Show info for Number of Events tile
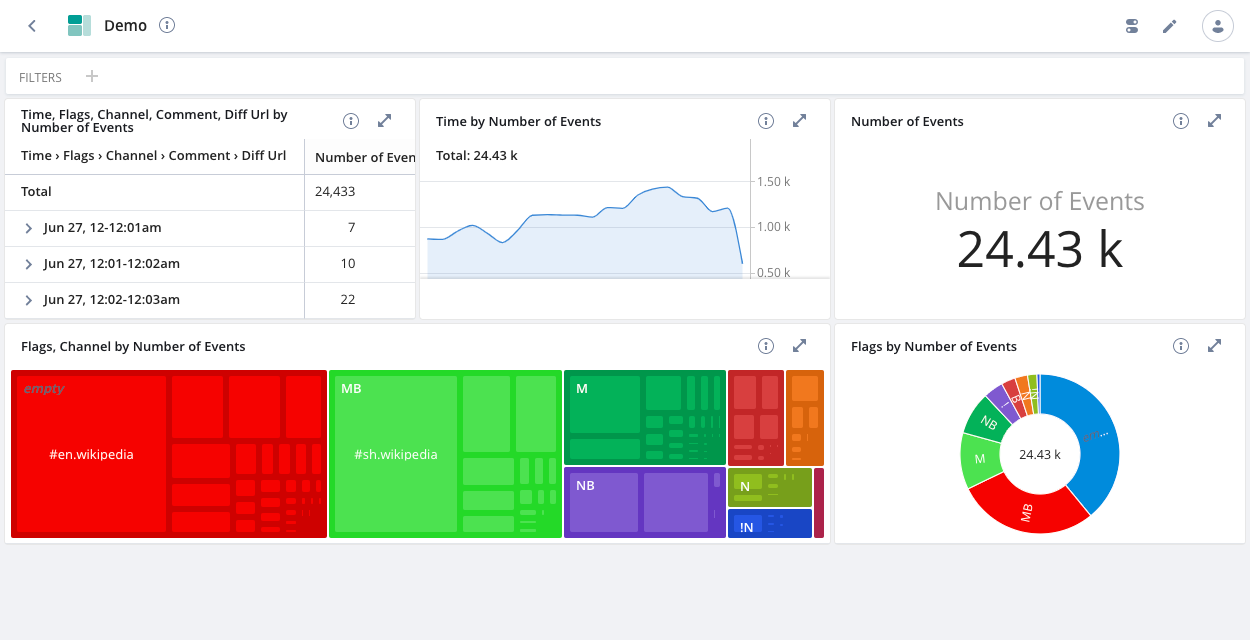The image size is (1250, 640). click(1181, 121)
